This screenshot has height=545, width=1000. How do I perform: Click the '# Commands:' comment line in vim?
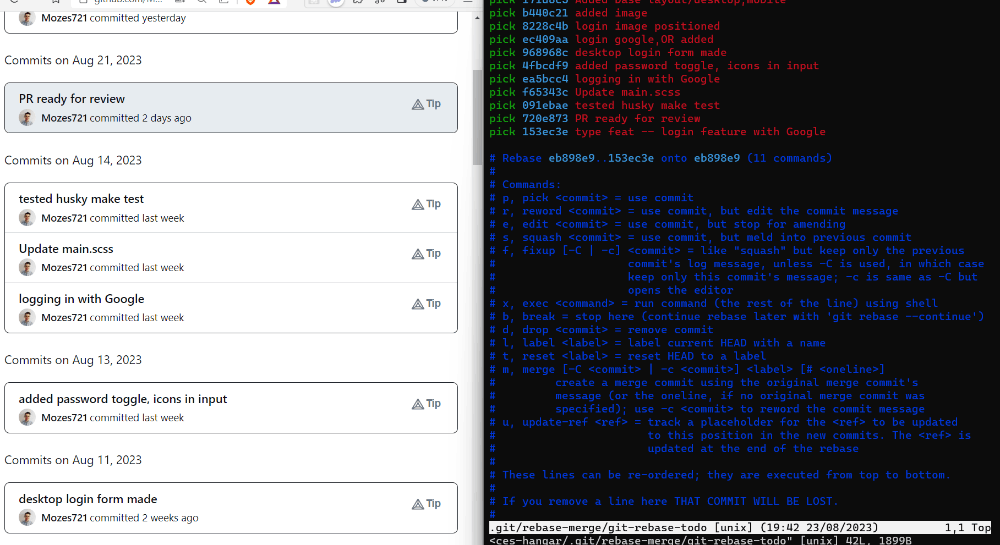click(x=526, y=184)
